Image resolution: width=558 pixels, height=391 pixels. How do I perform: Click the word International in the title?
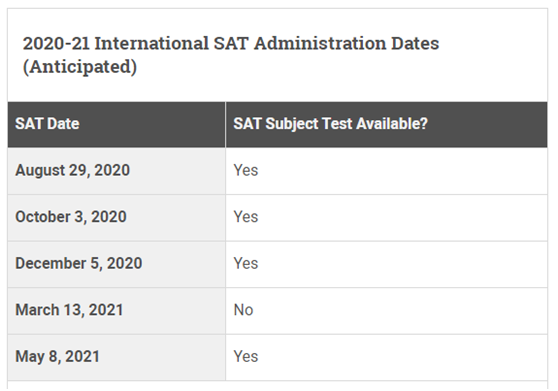pos(152,43)
